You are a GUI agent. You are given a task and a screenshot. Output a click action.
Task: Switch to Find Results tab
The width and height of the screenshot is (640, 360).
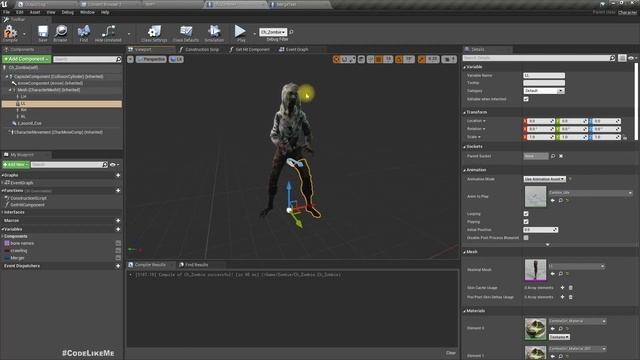[196, 265]
